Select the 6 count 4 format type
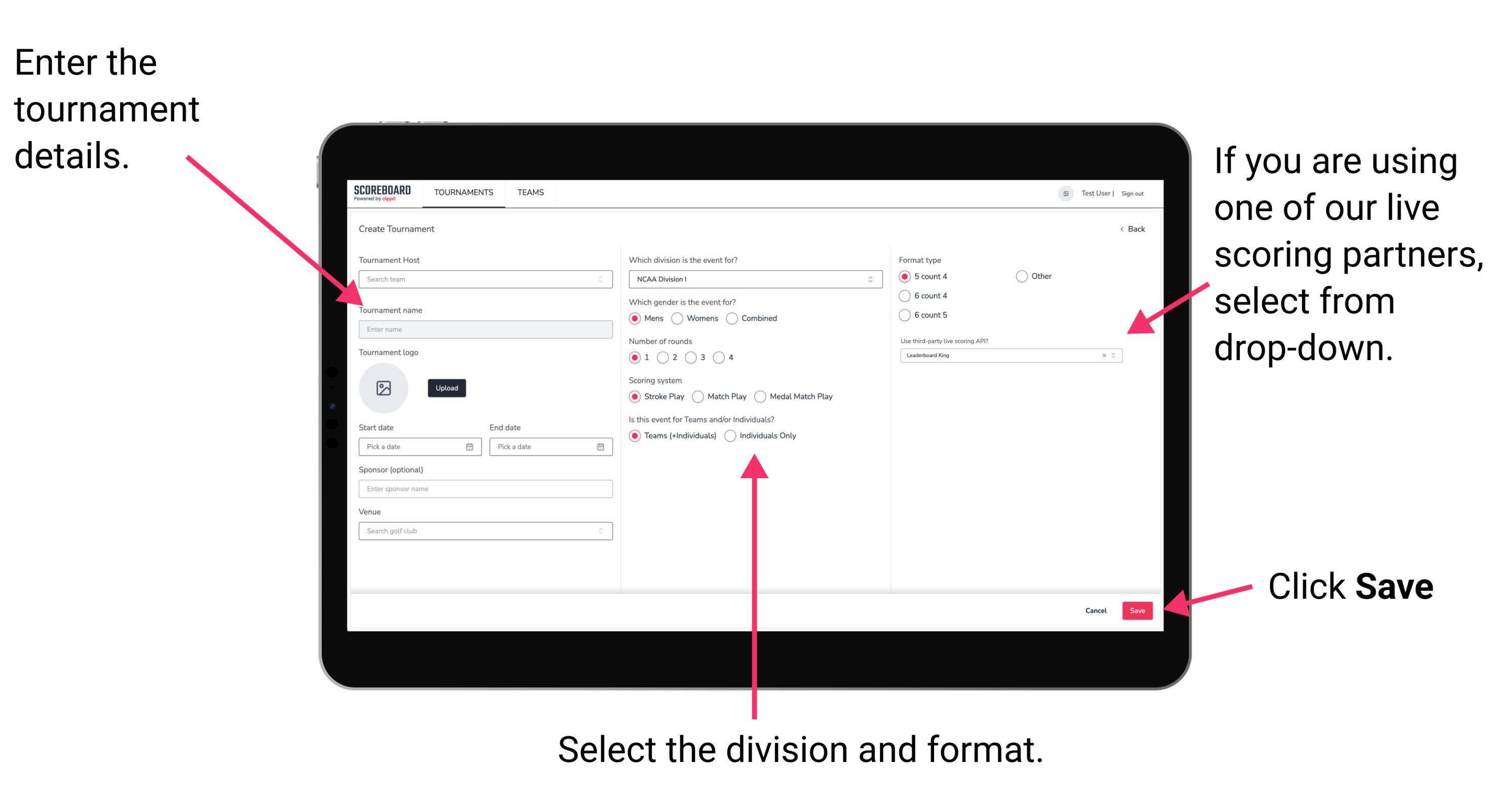 pos(905,296)
